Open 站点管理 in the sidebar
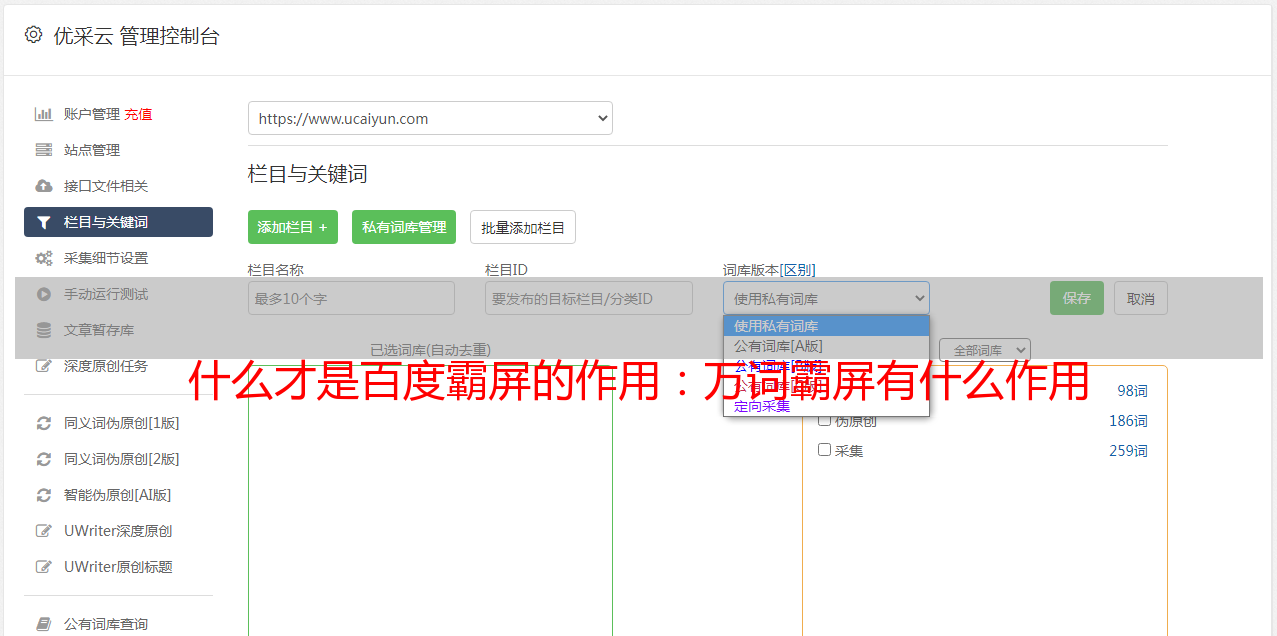 click(92, 150)
